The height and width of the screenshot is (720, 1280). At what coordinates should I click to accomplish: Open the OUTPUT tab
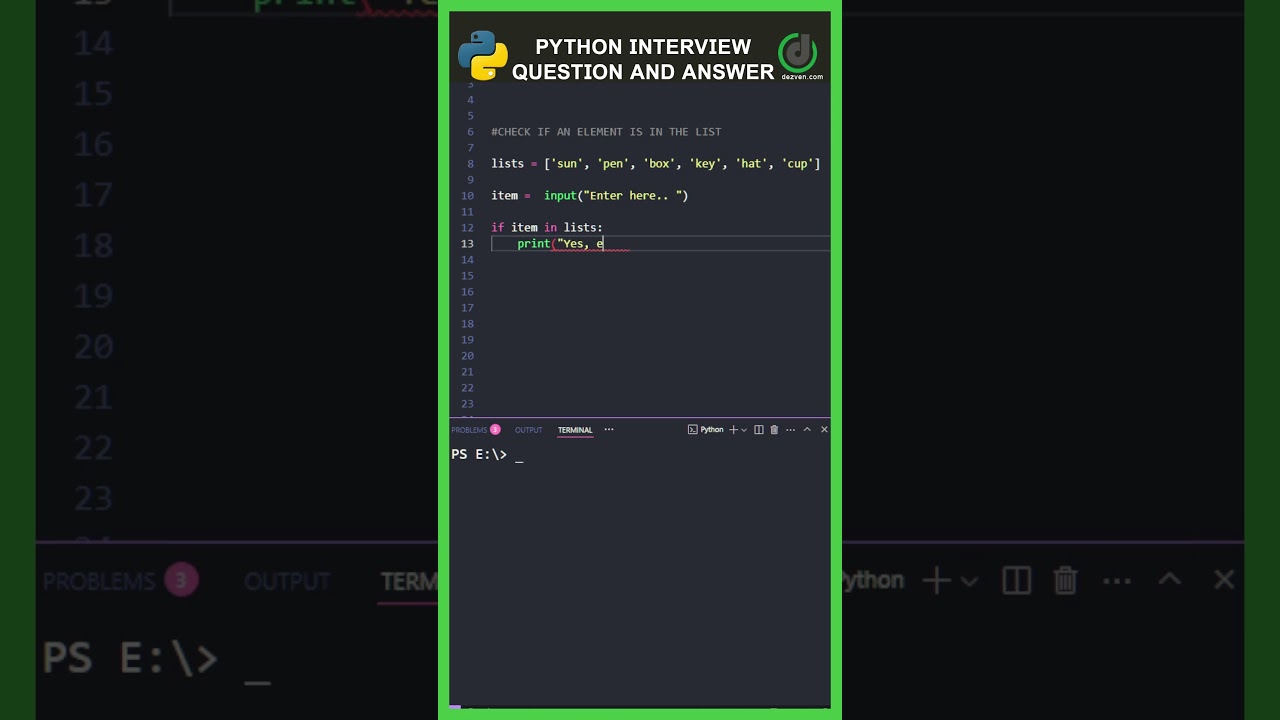pos(528,430)
